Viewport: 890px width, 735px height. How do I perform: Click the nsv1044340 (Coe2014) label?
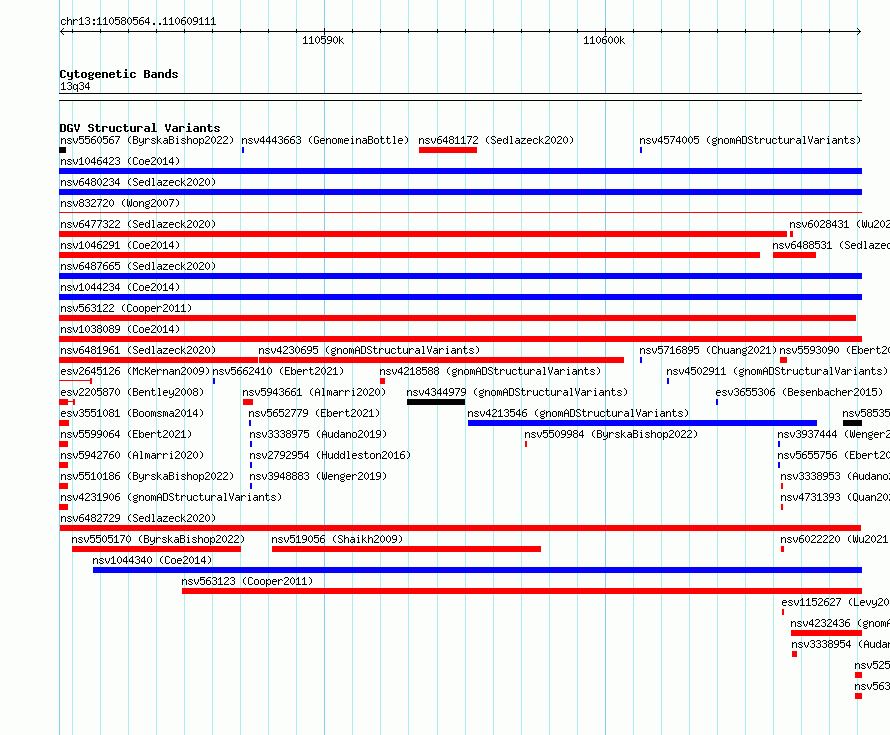point(152,560)
